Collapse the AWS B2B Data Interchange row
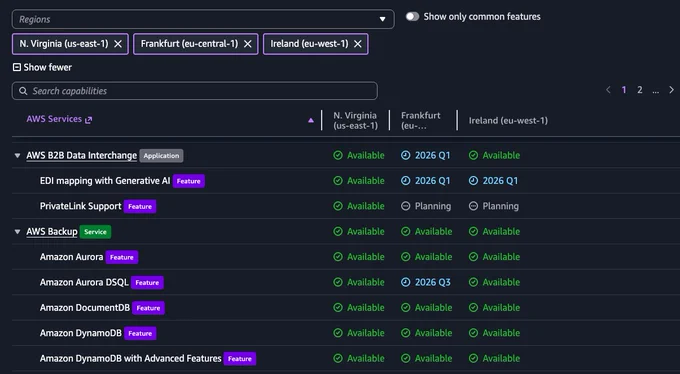The width and height of the screenshot is (680, 374). (x=17, y=155)
